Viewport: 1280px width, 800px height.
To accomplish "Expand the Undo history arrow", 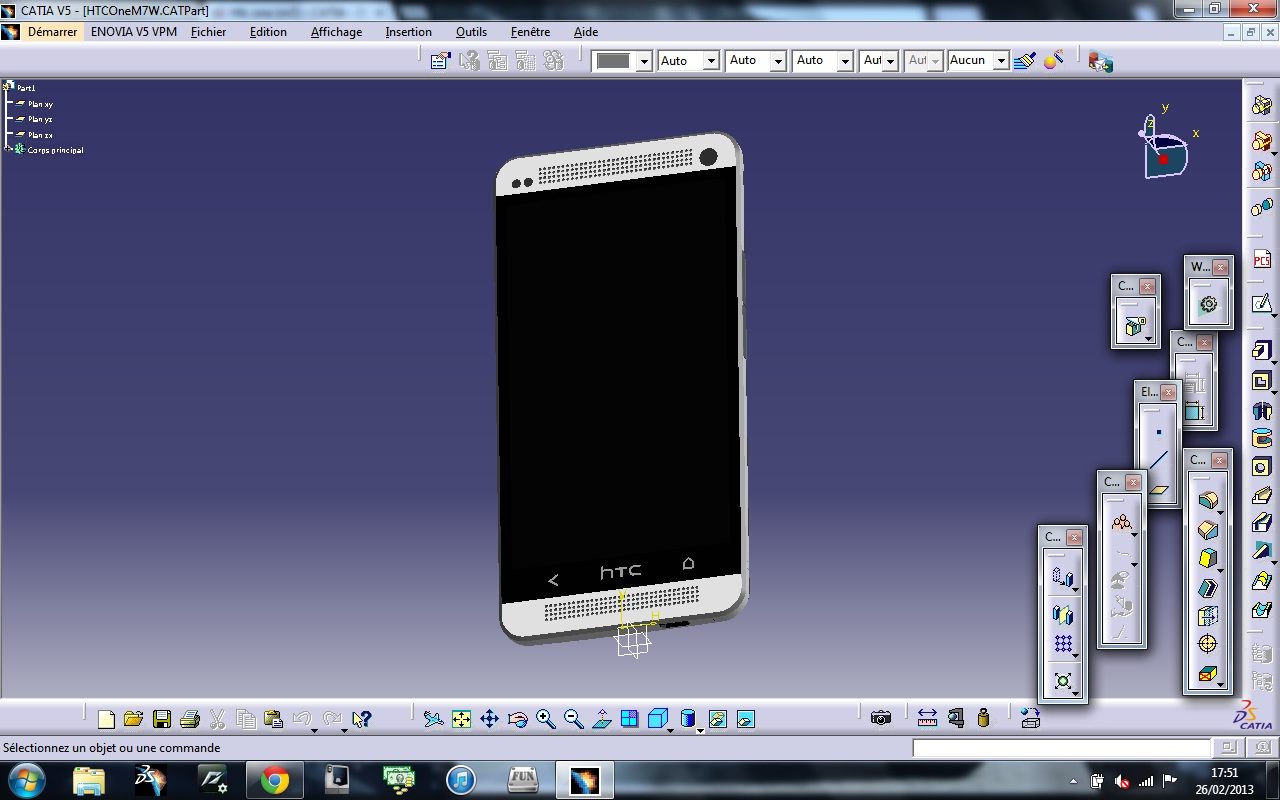I will (x=314, y=730).
